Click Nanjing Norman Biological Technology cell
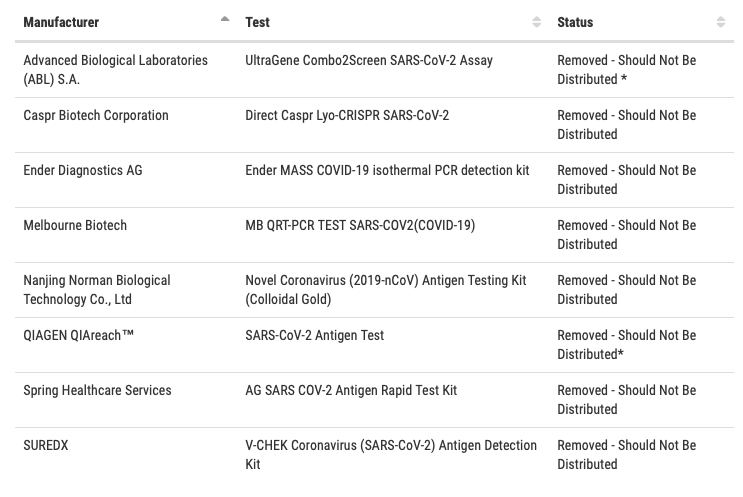 tap(97, 289)
